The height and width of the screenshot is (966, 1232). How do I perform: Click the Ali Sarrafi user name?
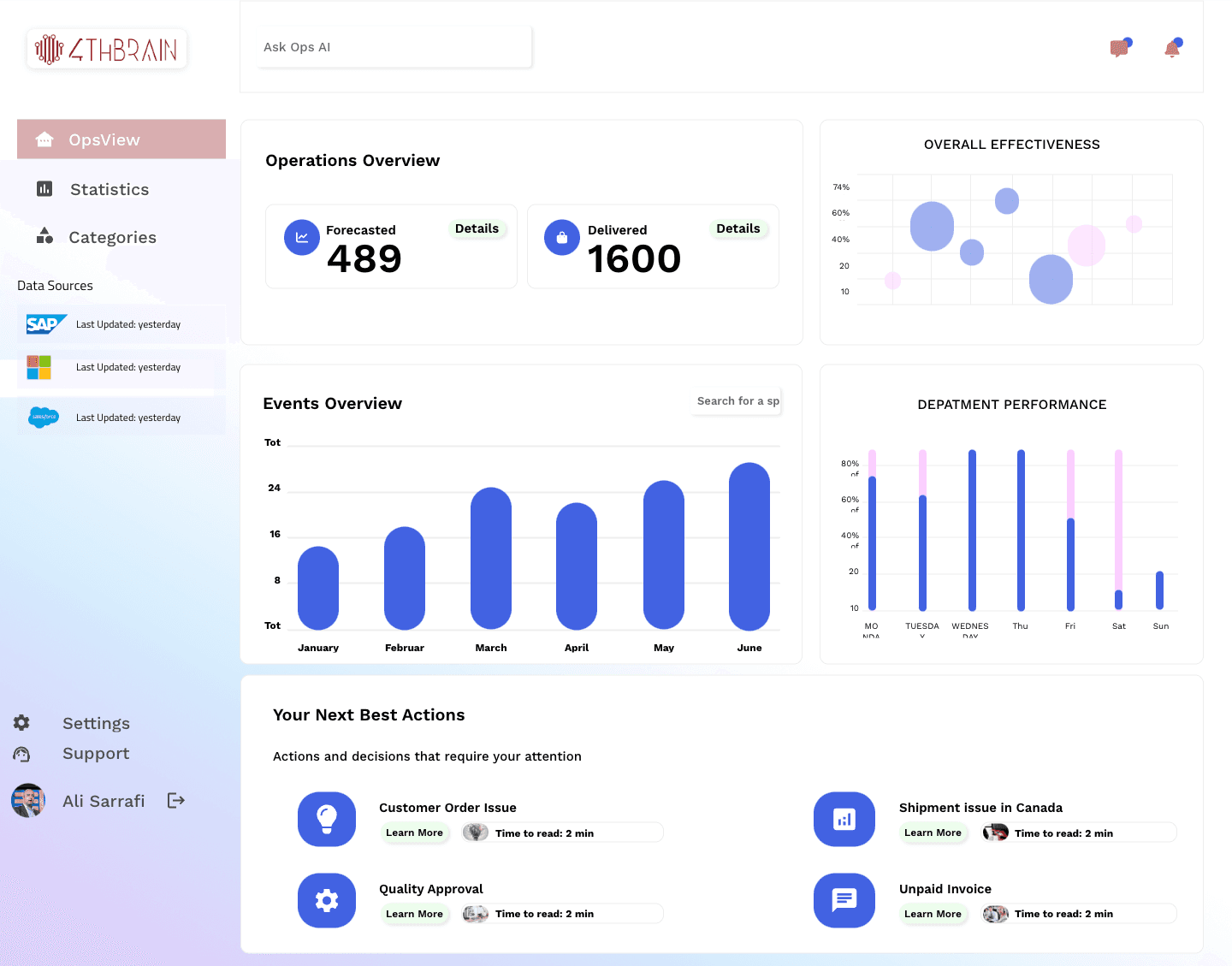[104, 801]
